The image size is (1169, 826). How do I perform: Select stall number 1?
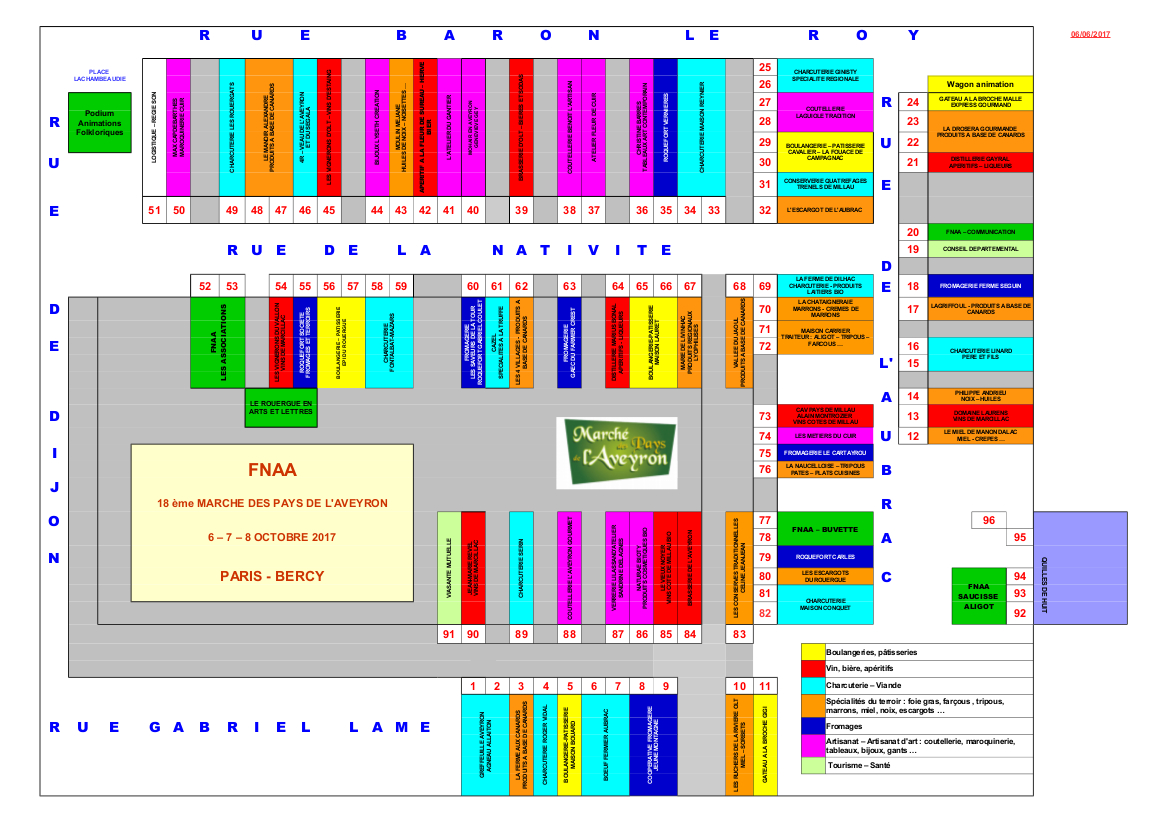click(473, 687)
